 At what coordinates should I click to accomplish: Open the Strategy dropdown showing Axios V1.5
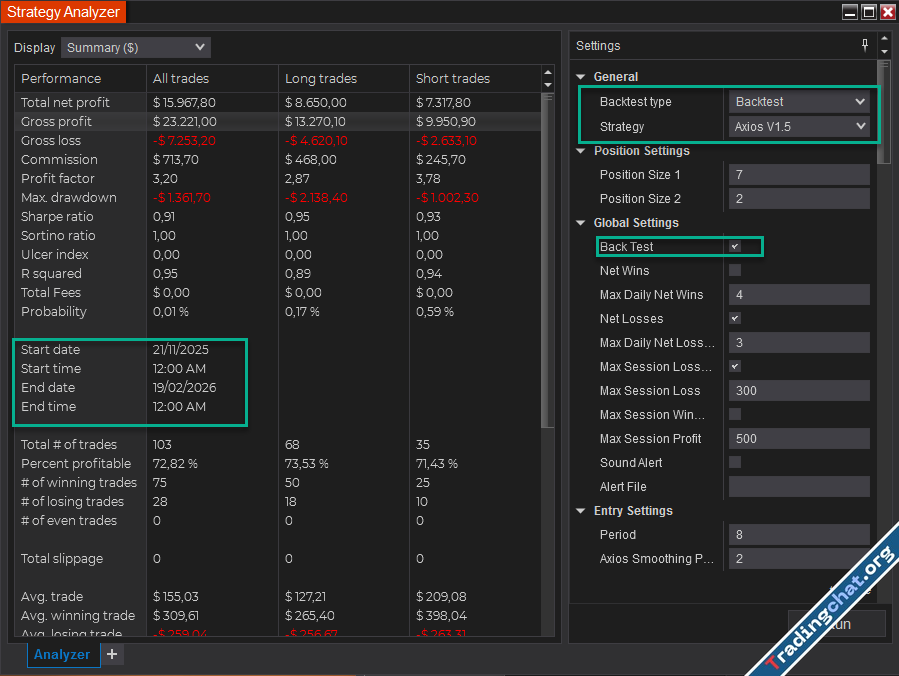(x=799, y=126)
